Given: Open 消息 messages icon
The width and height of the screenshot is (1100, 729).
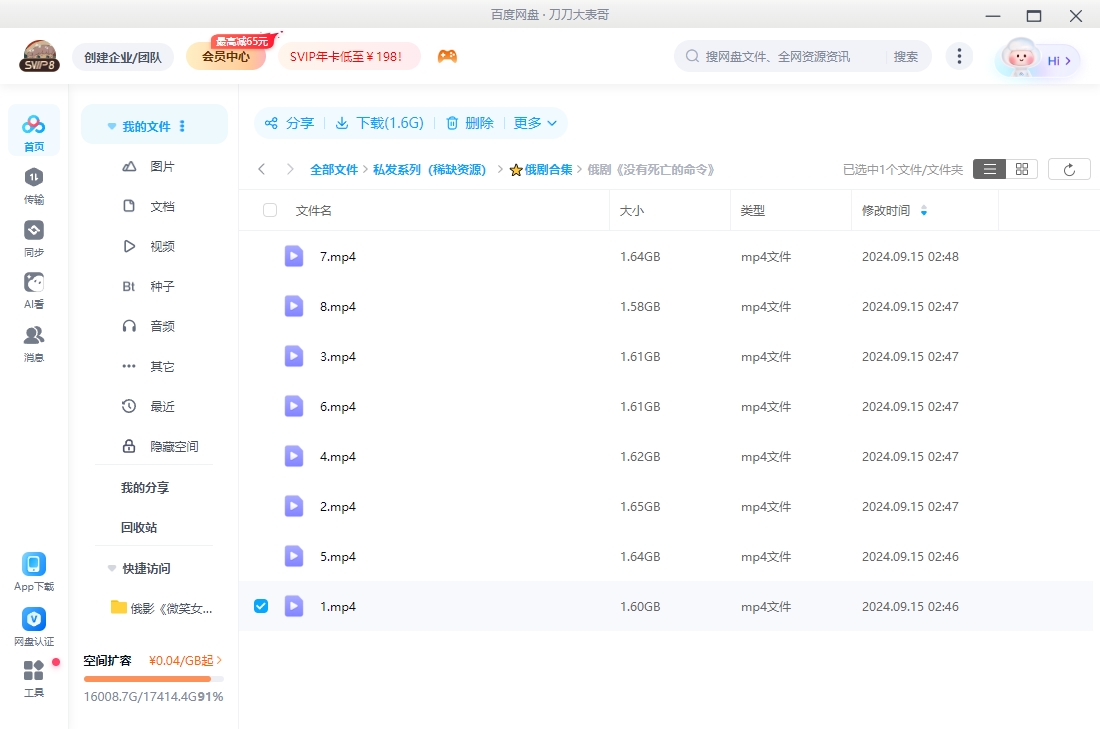Looking at the screenshot, I should pyautogui.click(x=34, y=336).
